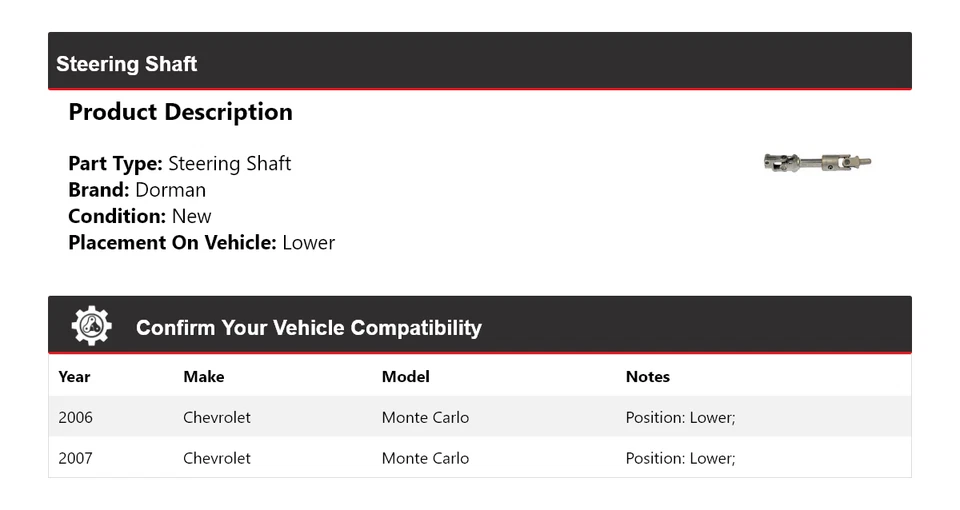Select the Product Description heading
Viewport: 960px width, 510px height.
(180, 112)
